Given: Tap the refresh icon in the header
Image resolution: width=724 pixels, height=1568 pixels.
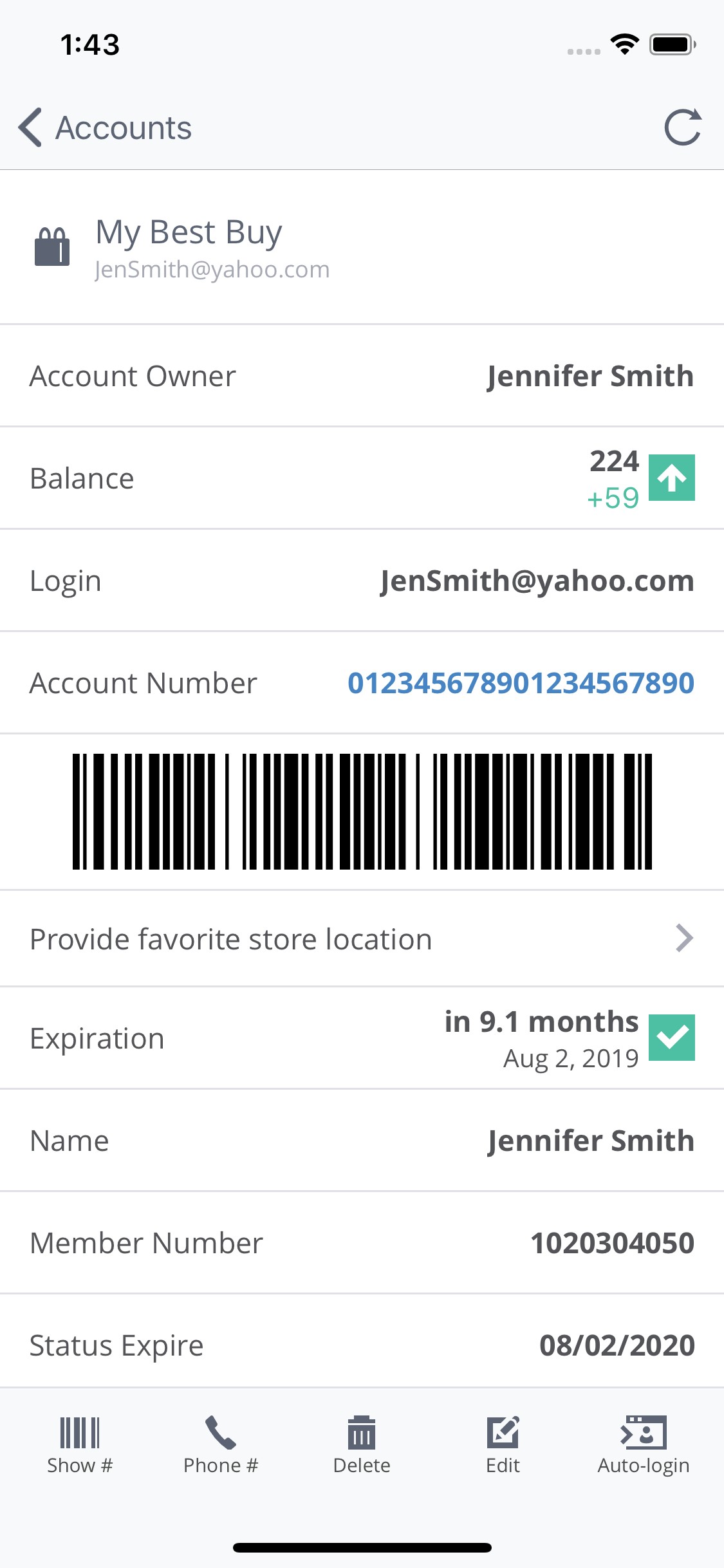Looking at the screenshot, I should (x=682, y=127).
